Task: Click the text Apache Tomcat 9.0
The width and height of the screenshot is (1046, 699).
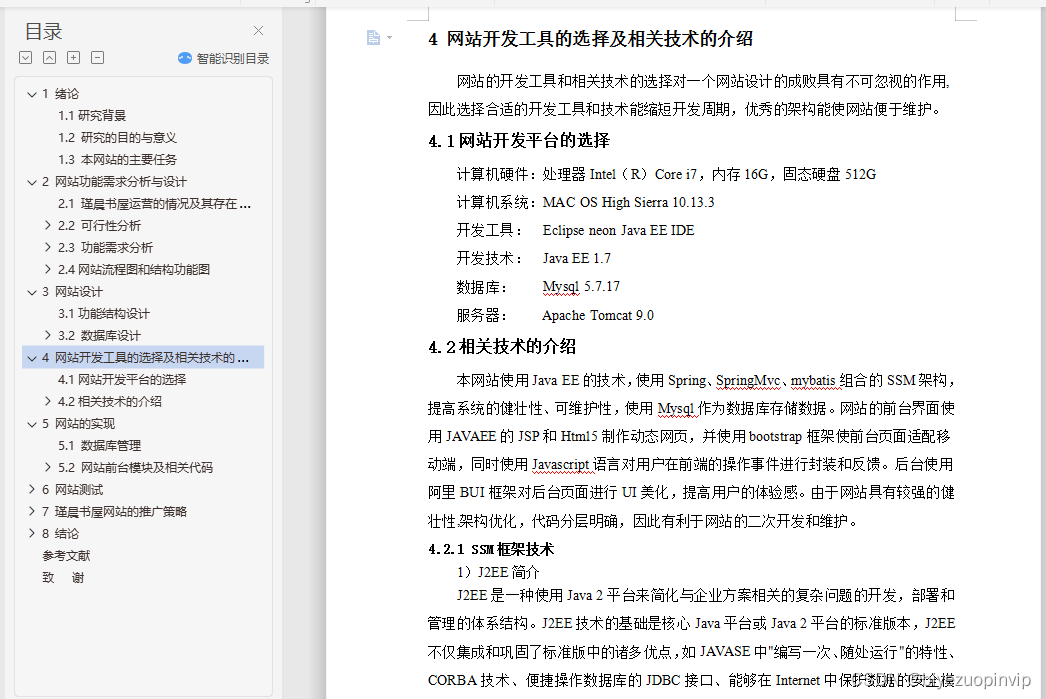Action: point(598,315)
